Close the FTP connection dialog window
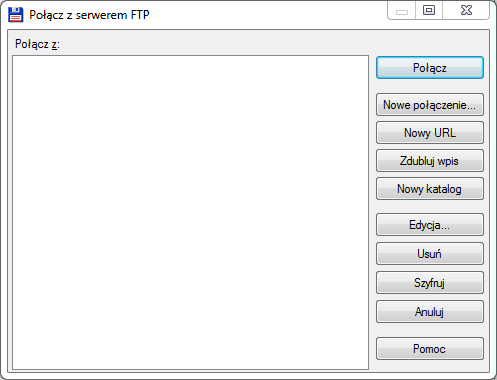 click(x=466, y=10)
